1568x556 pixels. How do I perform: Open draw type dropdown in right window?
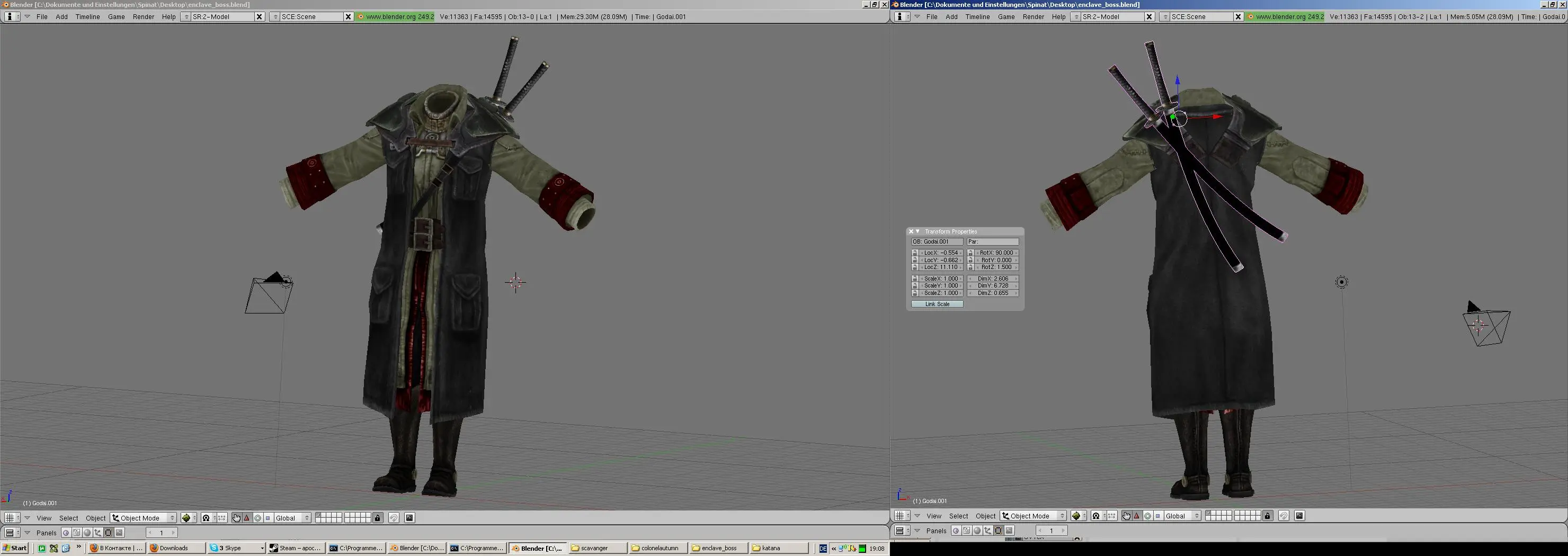coord(1079,516)
